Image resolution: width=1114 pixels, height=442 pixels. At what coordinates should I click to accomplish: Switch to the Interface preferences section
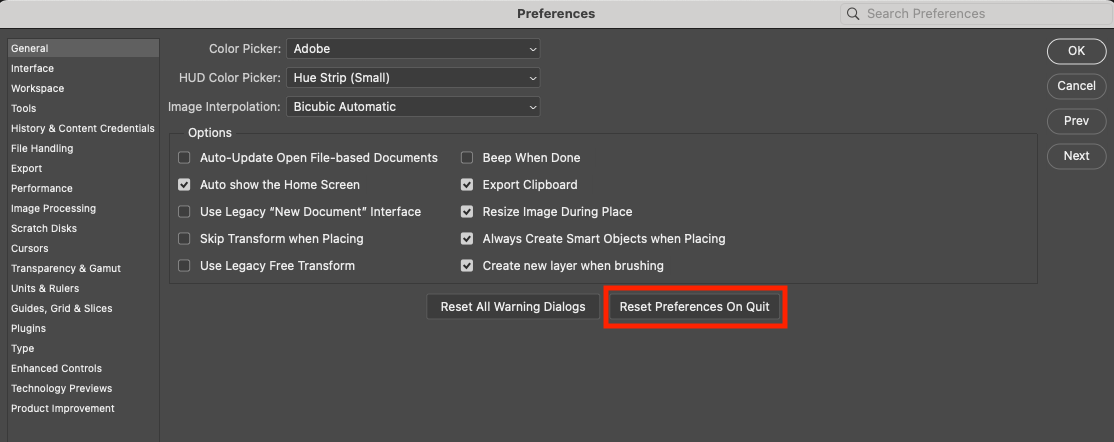(33, 68)
